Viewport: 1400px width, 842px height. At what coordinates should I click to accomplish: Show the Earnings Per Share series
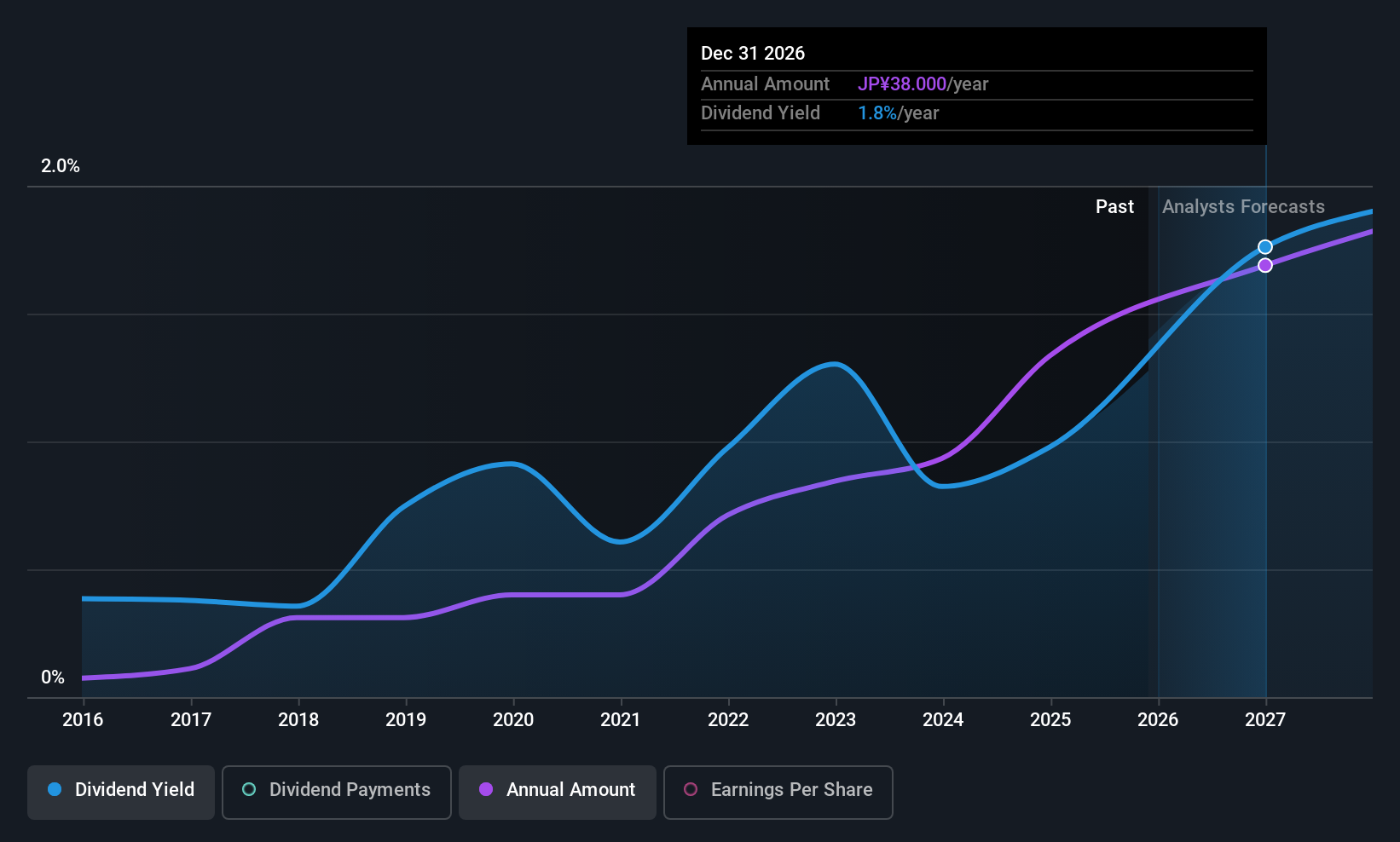pos(778,792)
